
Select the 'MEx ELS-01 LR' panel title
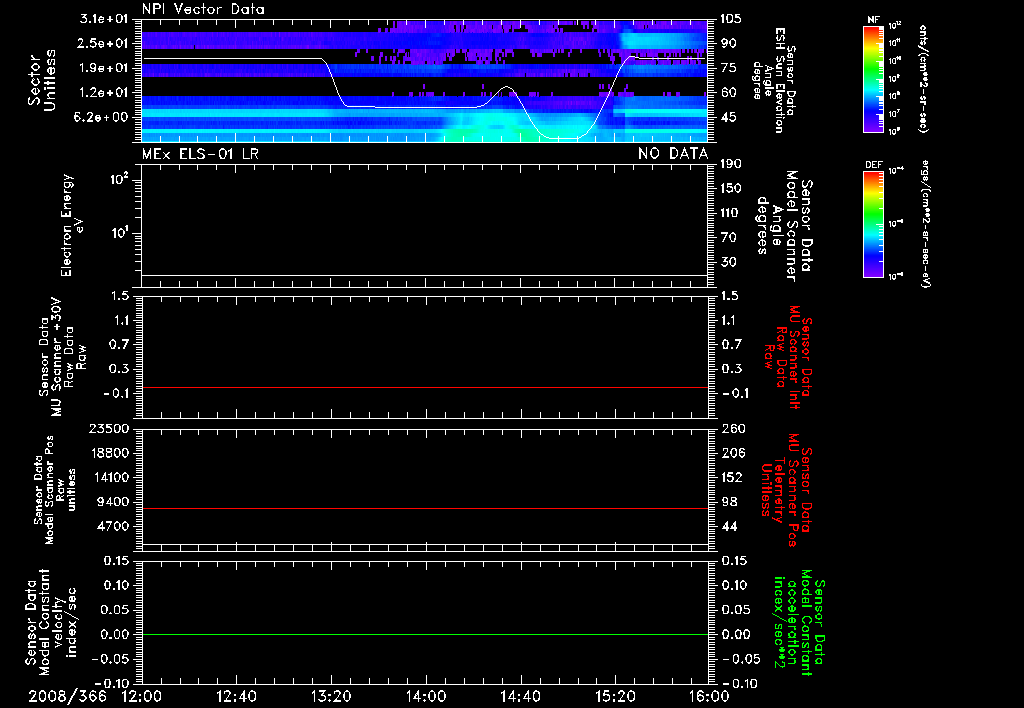point(200,153)
